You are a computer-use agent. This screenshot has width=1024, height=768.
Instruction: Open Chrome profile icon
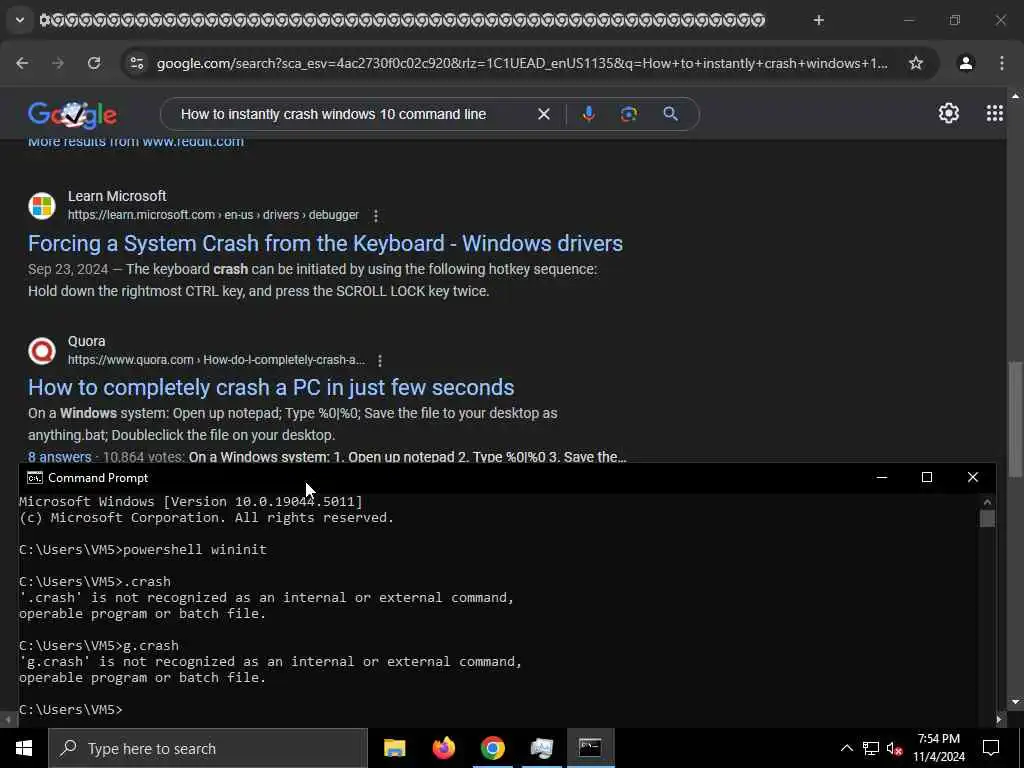[966, 63]
